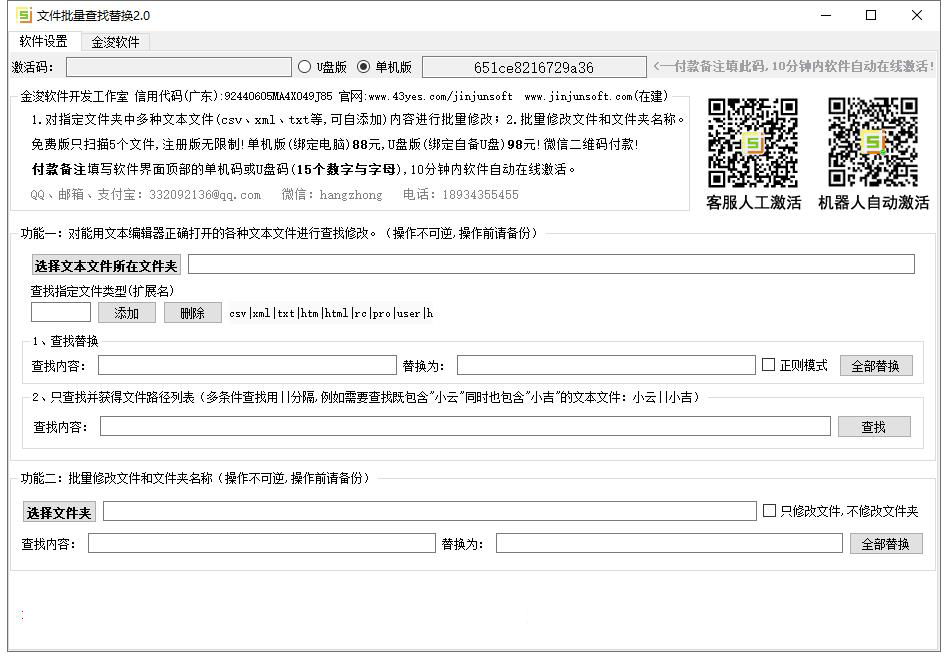This screenshot has height=659, width=948.
Task: Click the 查找 button
Action: click(873, 427)
